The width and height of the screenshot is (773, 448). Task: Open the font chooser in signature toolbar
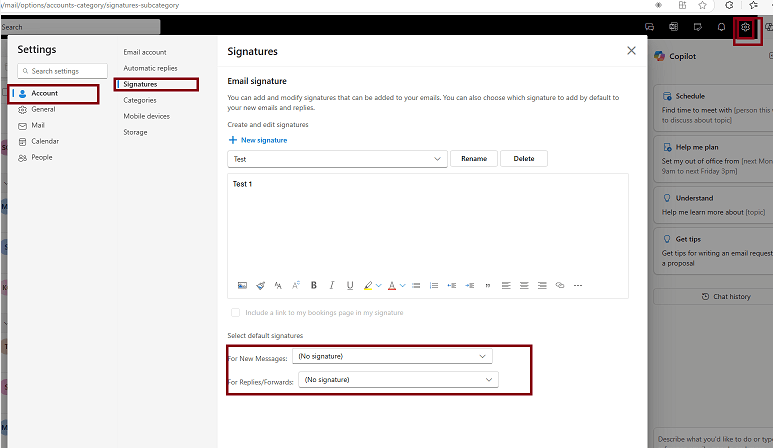278,285
